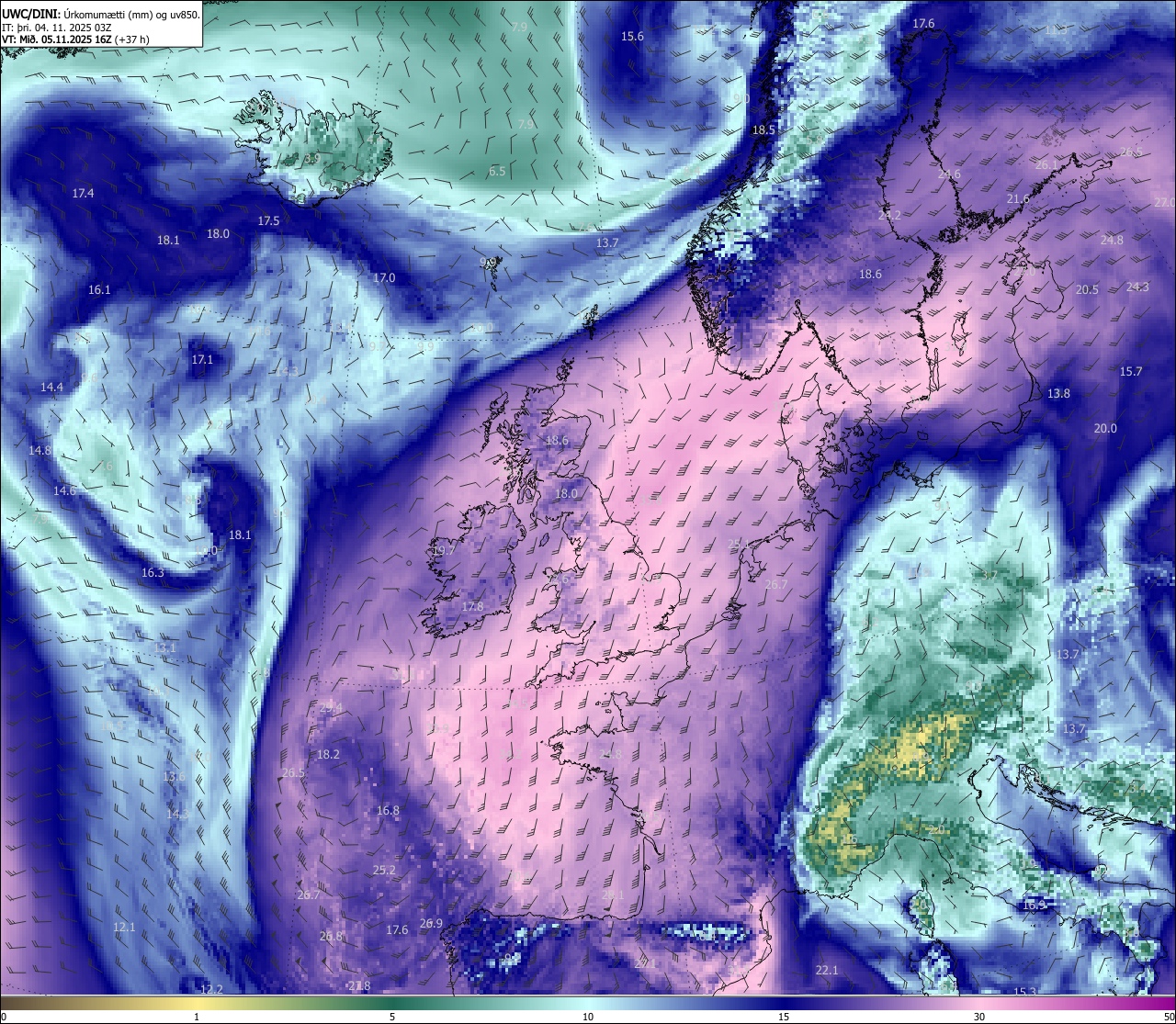Click the 21.6 value label

[x=1018, y=198]
